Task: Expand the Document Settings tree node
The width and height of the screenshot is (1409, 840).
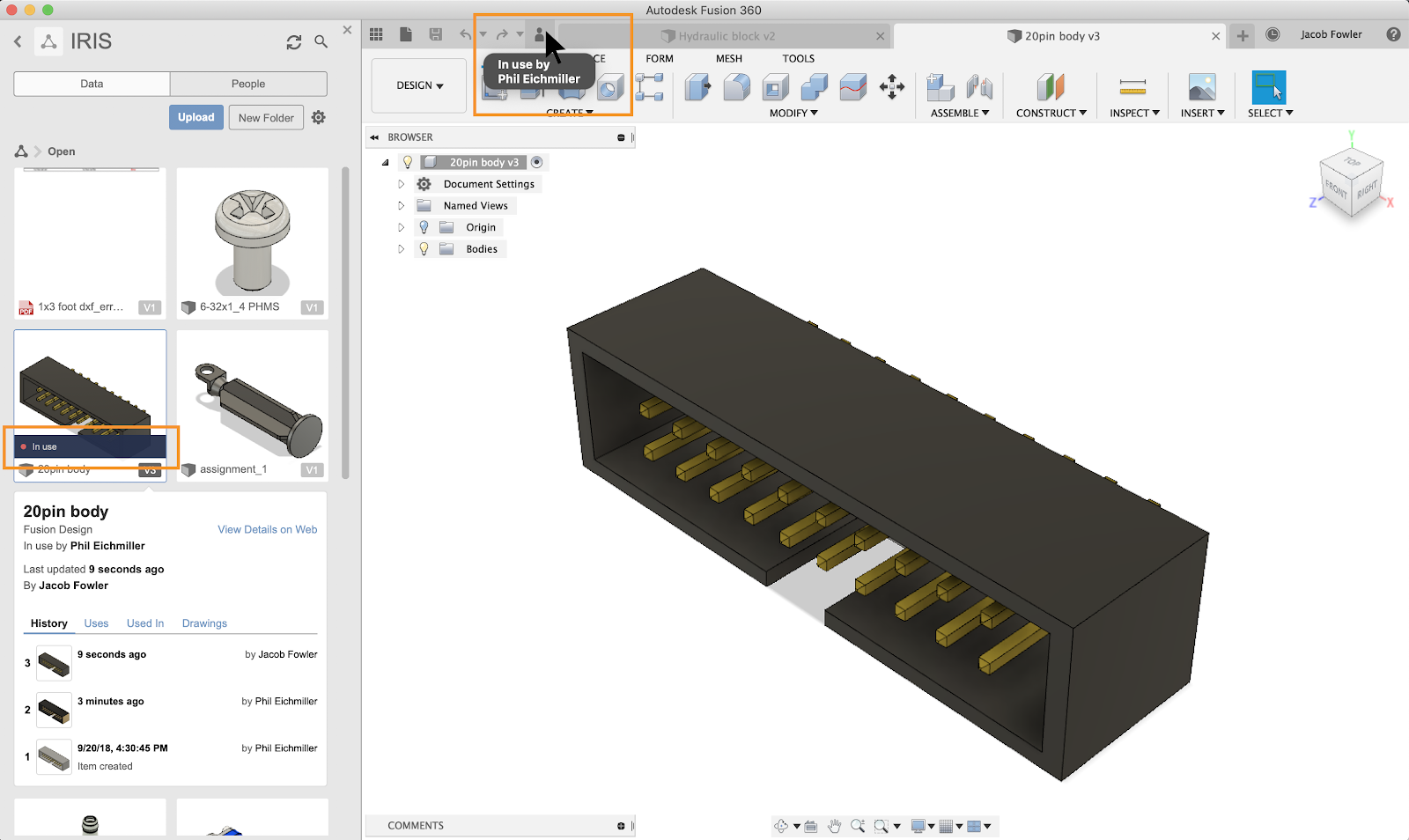Action: (x=402, y=184)
